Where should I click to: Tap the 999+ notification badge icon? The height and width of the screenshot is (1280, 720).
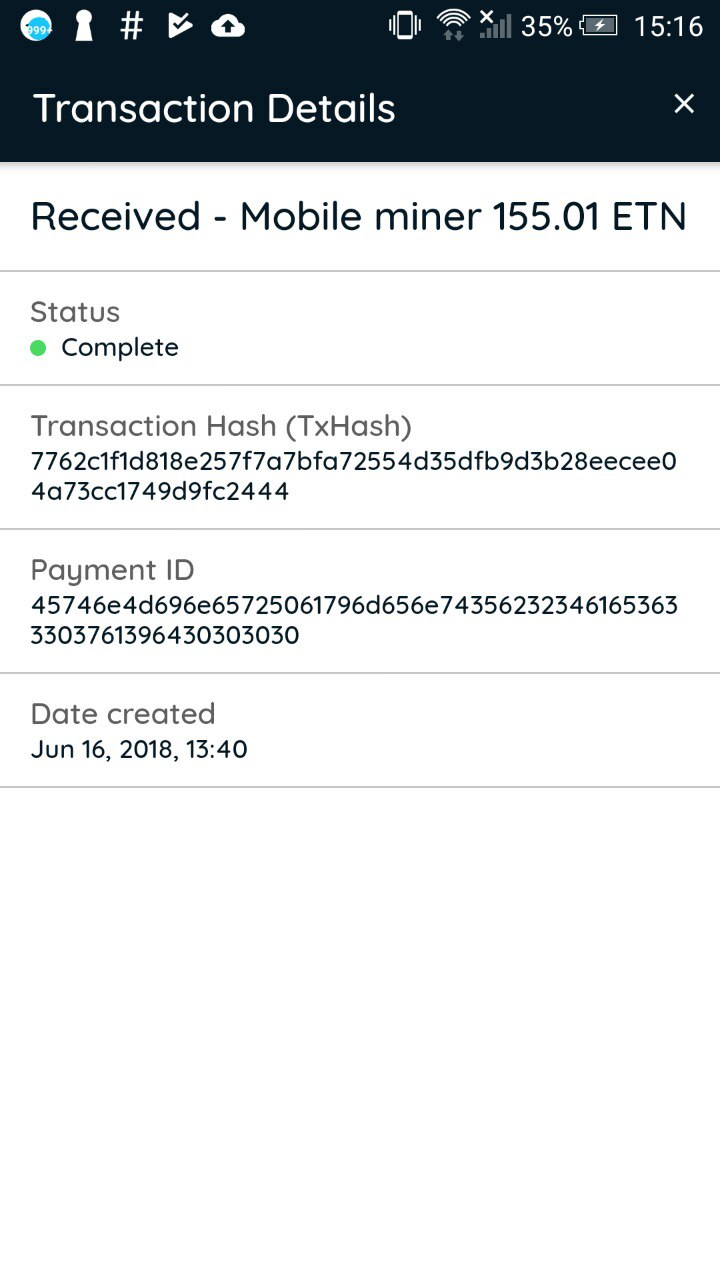(x=36, y=26)
